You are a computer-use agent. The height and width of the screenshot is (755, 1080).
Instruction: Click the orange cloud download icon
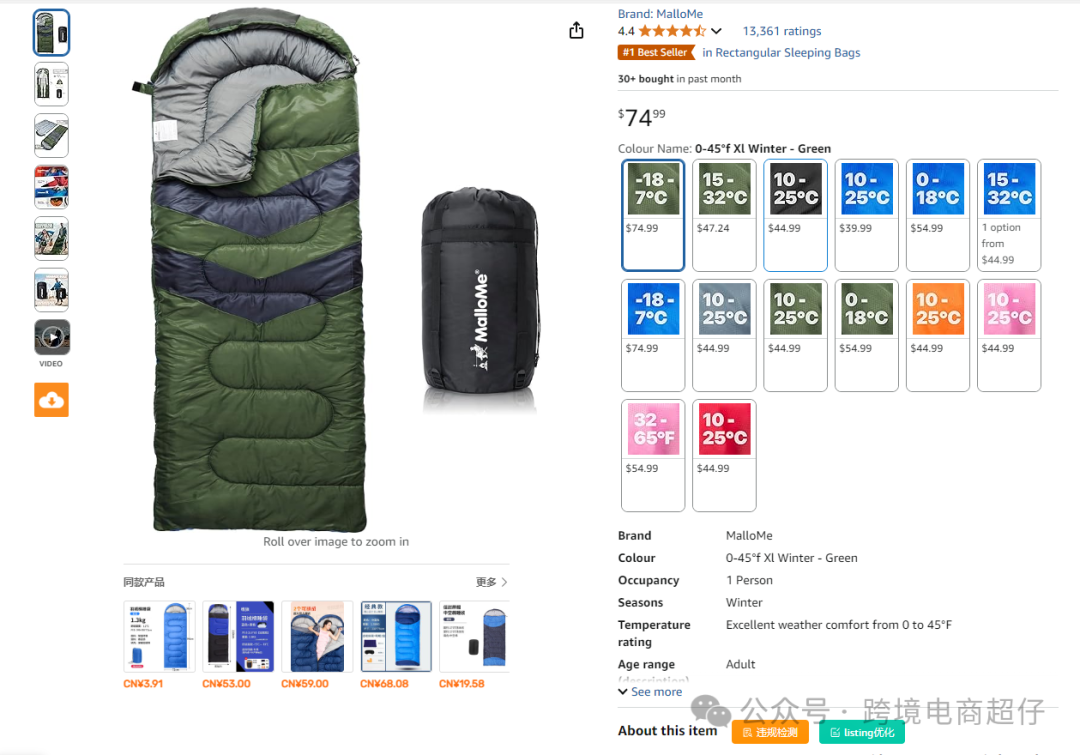tap(52, 400)
